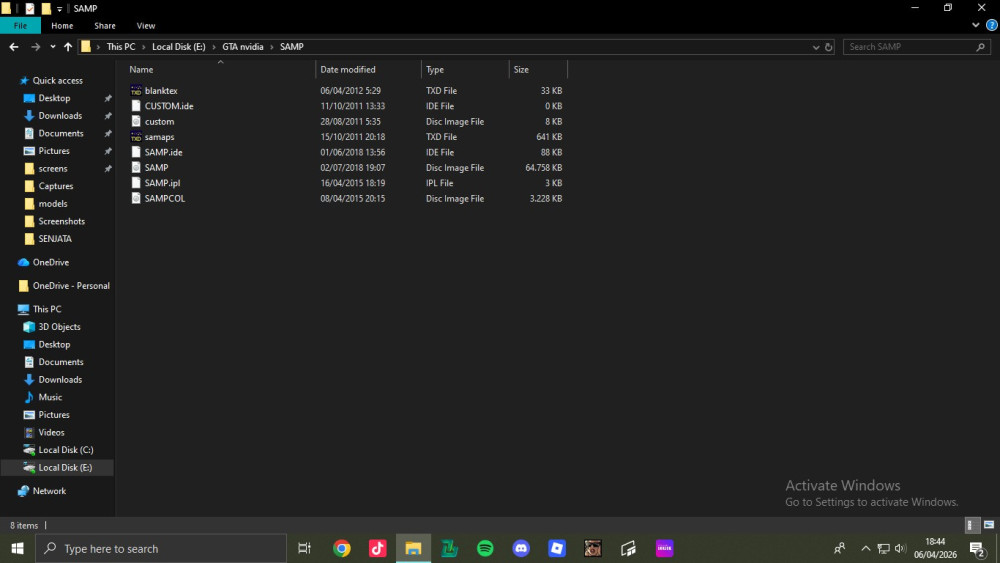Open the recent locations dropdown arrow
The height and width of the screenshot is (563, 1000).
(52, 47)
